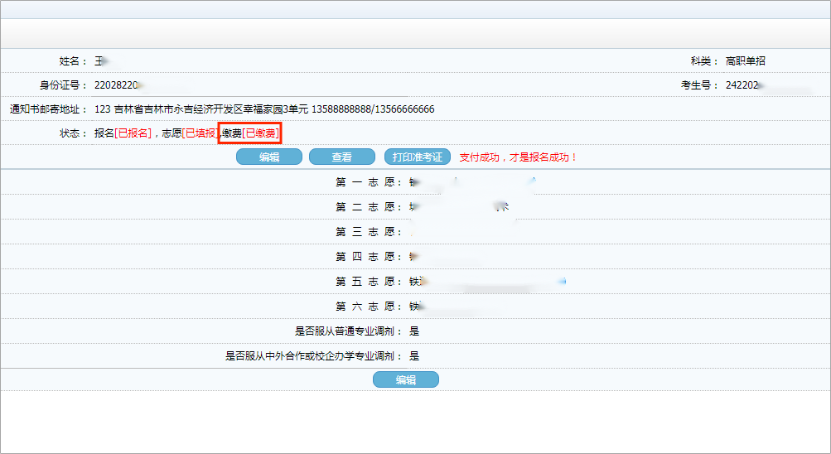
Task: Click the 报名[已报名] status text
Action: pos(123,133)
